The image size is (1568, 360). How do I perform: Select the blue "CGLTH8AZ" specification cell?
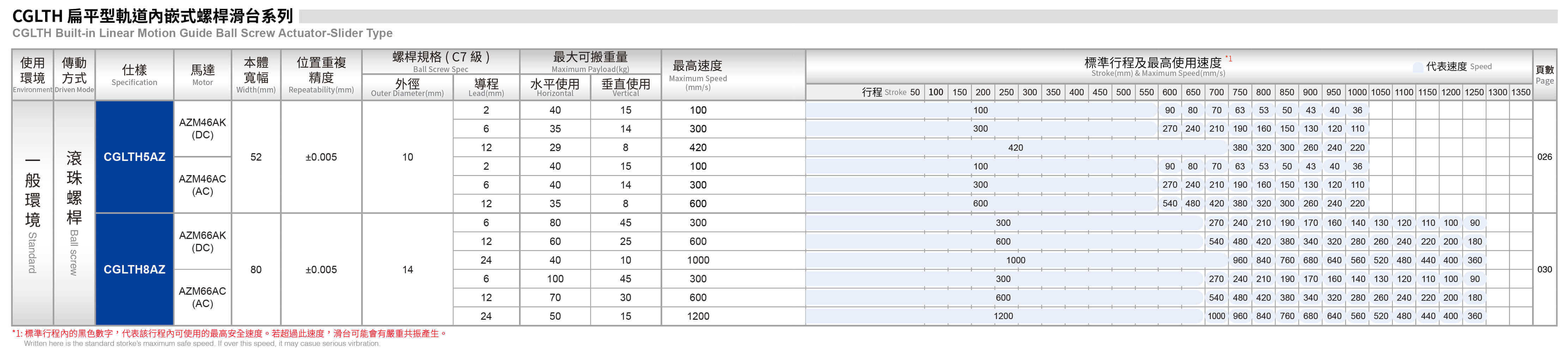tap(135, 269)
